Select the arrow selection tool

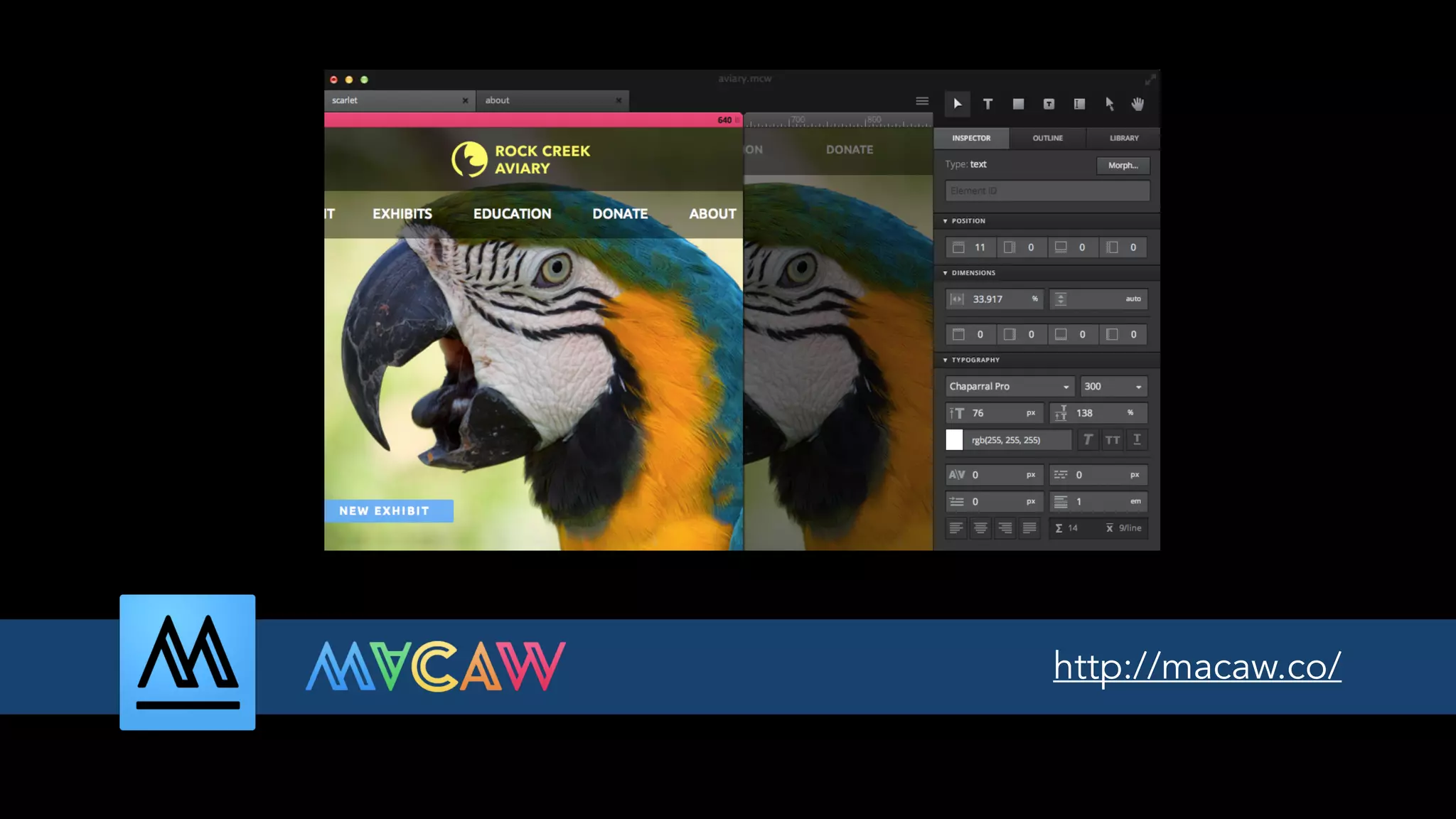point(957,104)
